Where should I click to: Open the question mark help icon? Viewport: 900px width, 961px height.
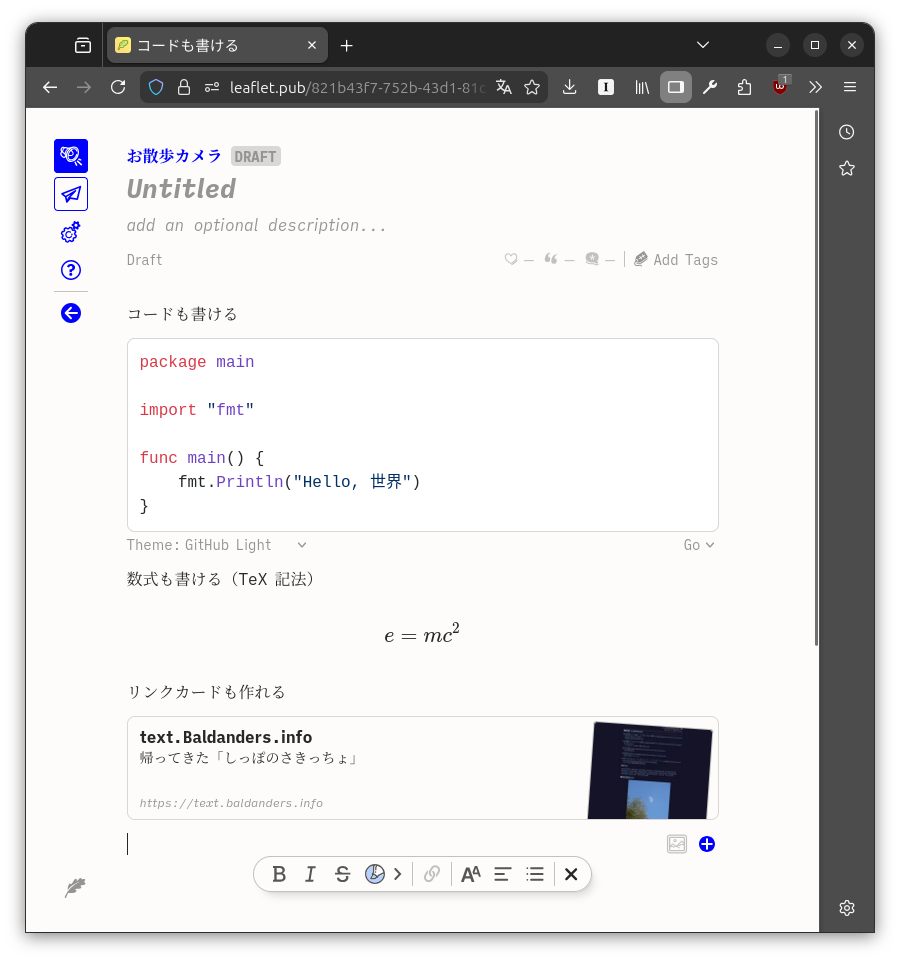[x=71, y=270]
